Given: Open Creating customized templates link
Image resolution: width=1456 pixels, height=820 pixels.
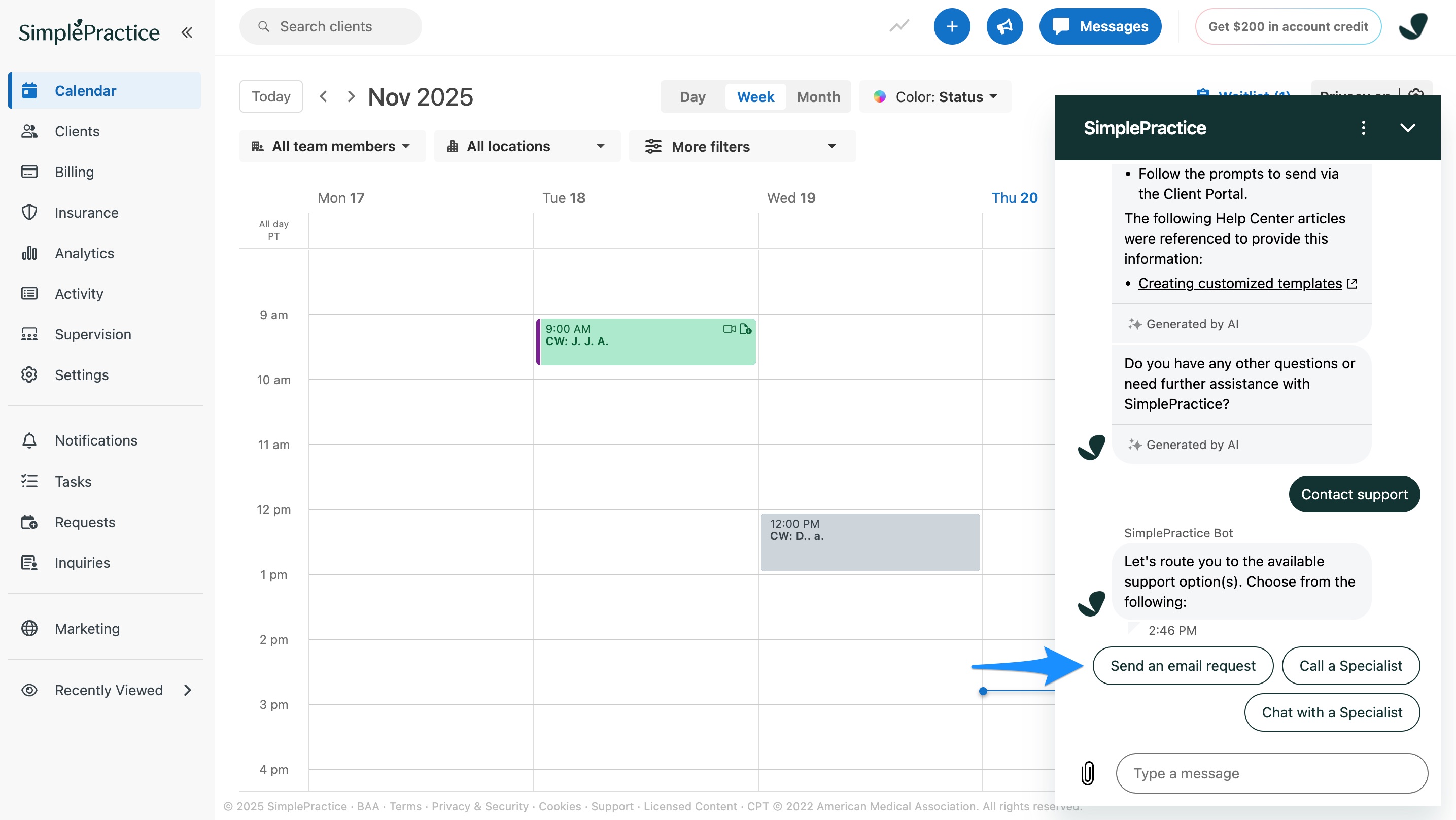Looking at the screenshot, I should point(1239,283).
